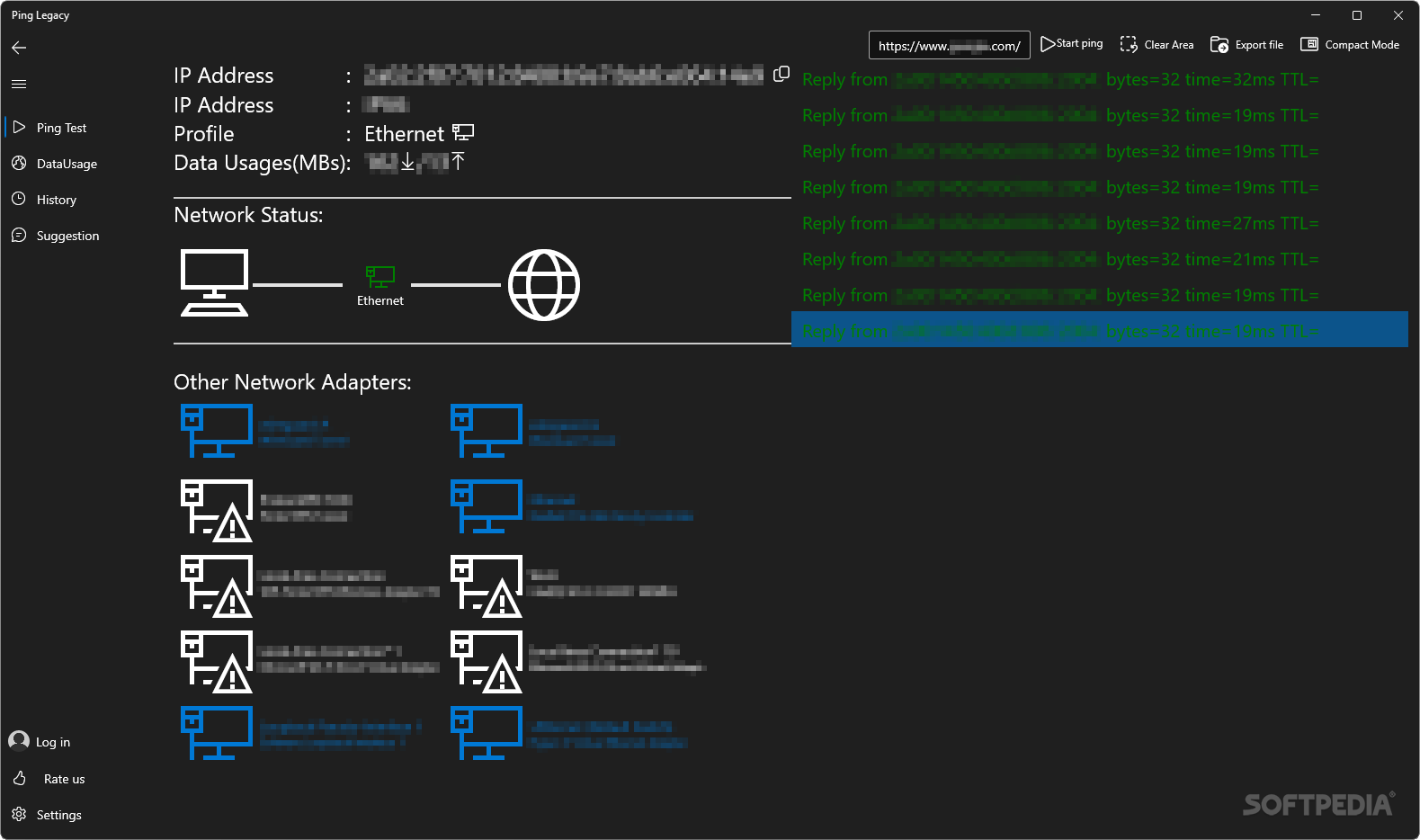Select the highlighted ping reply row
The height and width of the screenshot is (840, 1420).
click(1100, 329)
